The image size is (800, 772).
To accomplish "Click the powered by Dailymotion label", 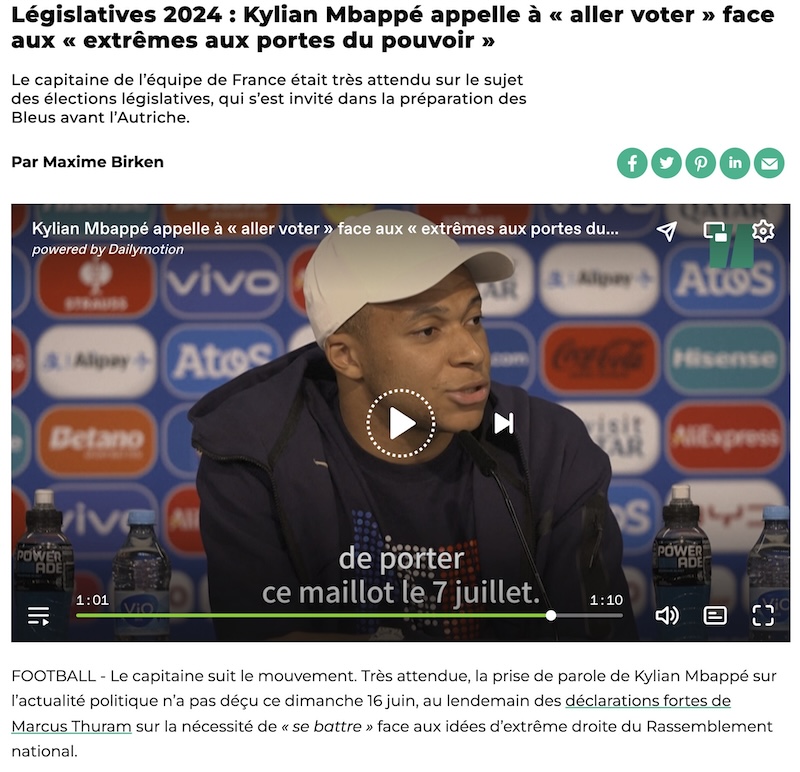I will 108,250.
